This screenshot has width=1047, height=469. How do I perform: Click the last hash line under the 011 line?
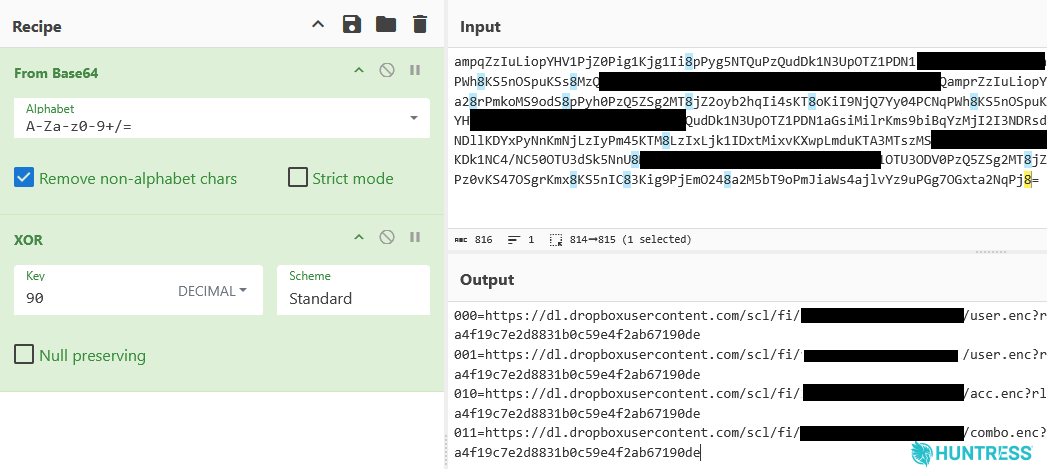577,453
